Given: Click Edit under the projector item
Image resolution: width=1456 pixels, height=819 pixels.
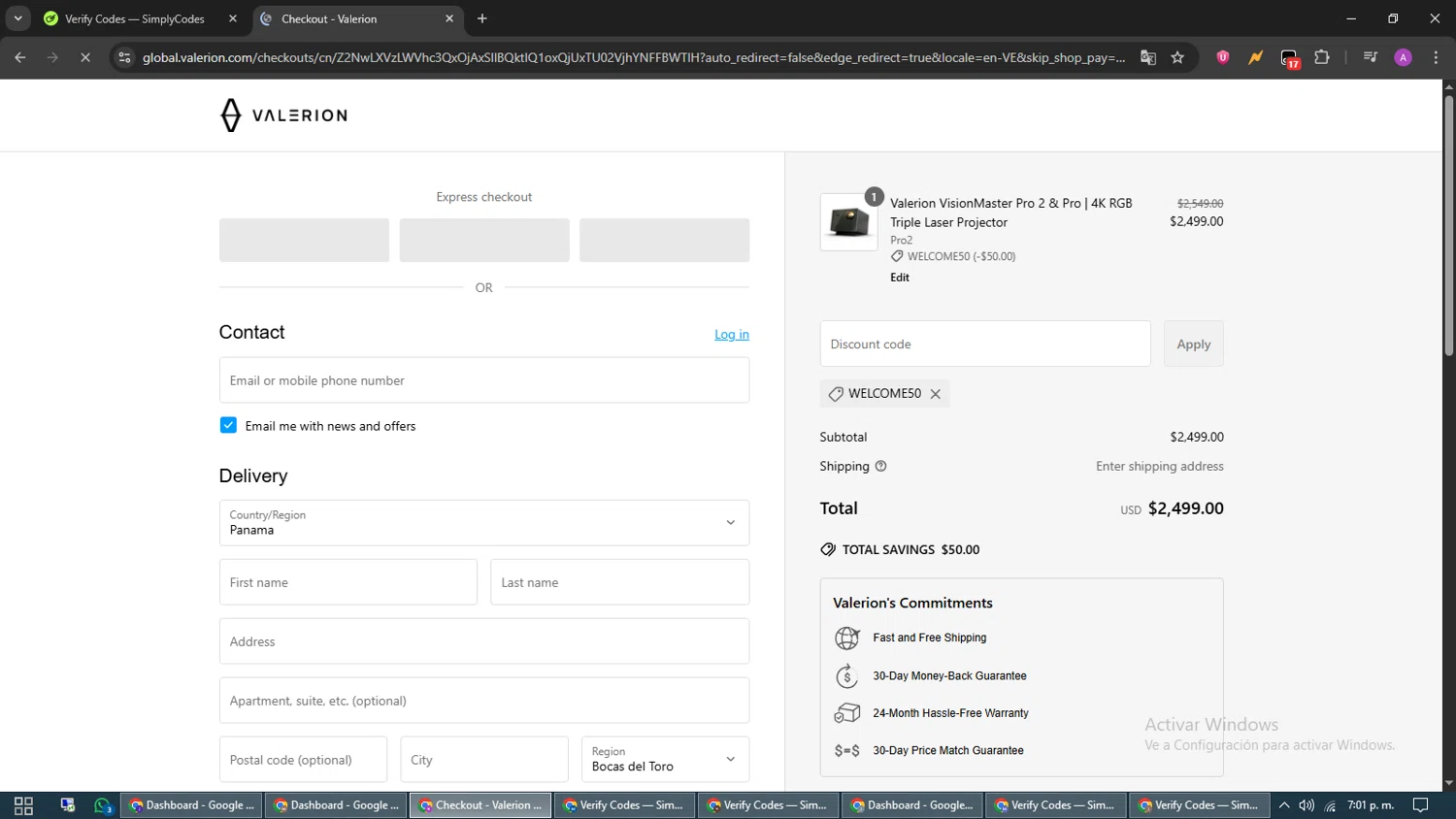Looking at the screenshot, I should (x=900, y=278).
